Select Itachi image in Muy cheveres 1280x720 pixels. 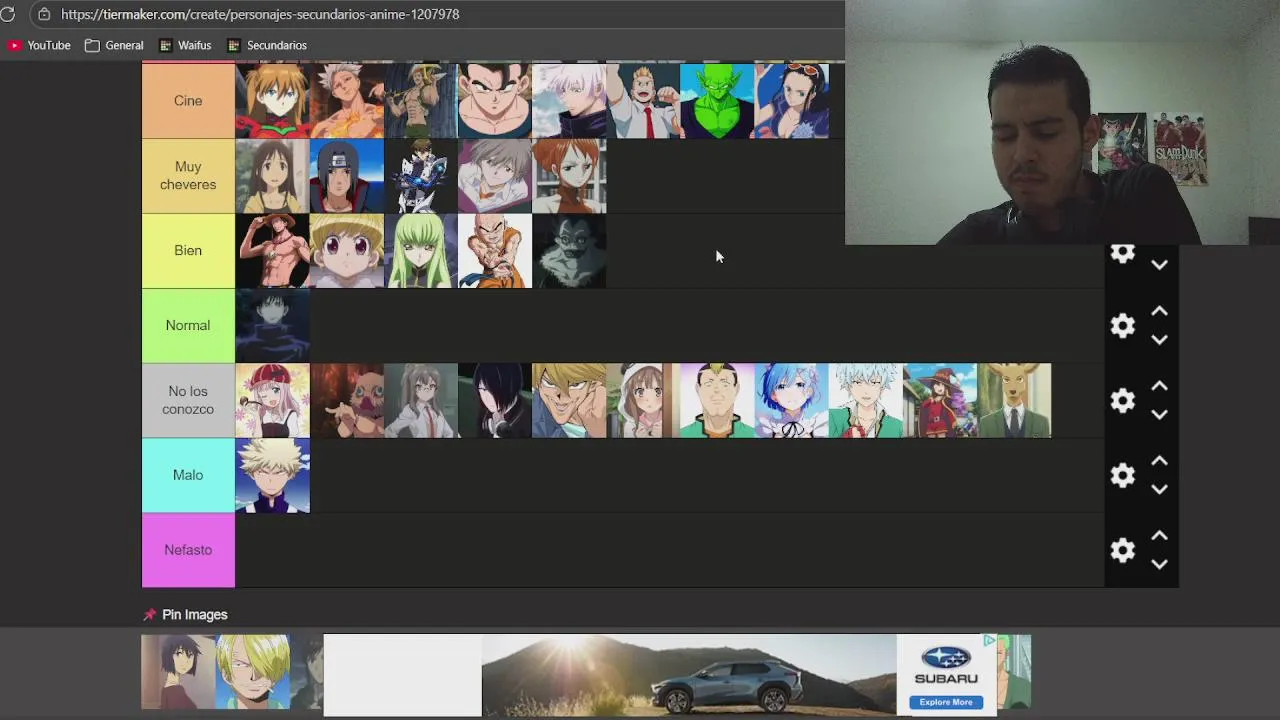pos(347,176)
